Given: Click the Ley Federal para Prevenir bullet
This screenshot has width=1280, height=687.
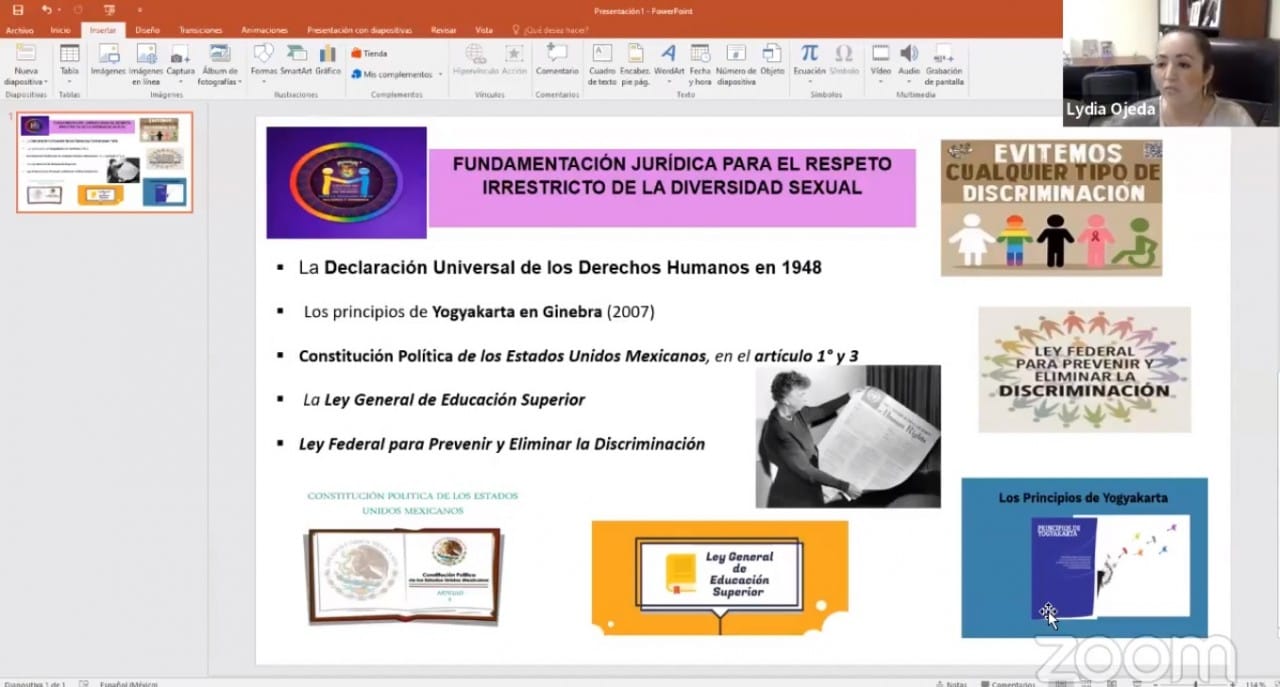Looking at the screenshot, I should (501, 444).
